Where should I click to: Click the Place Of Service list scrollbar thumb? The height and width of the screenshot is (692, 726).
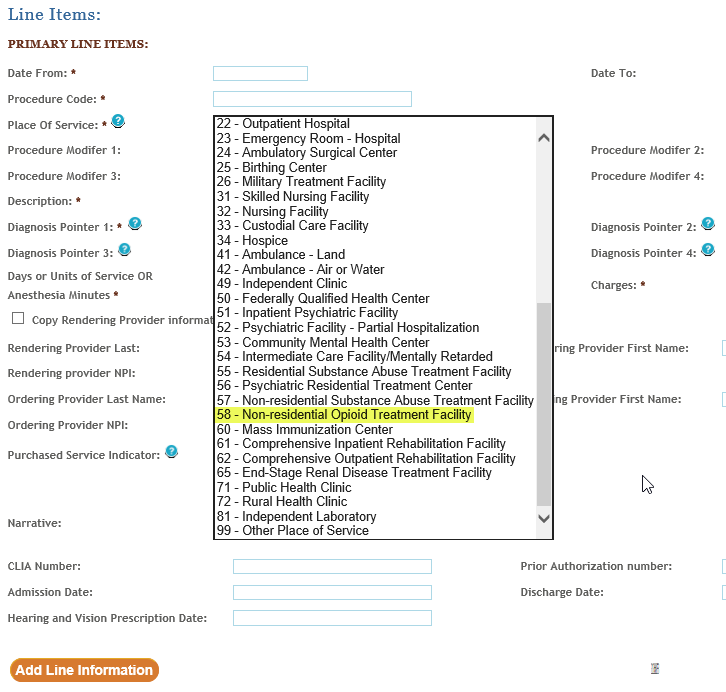(x=544, y=404)
